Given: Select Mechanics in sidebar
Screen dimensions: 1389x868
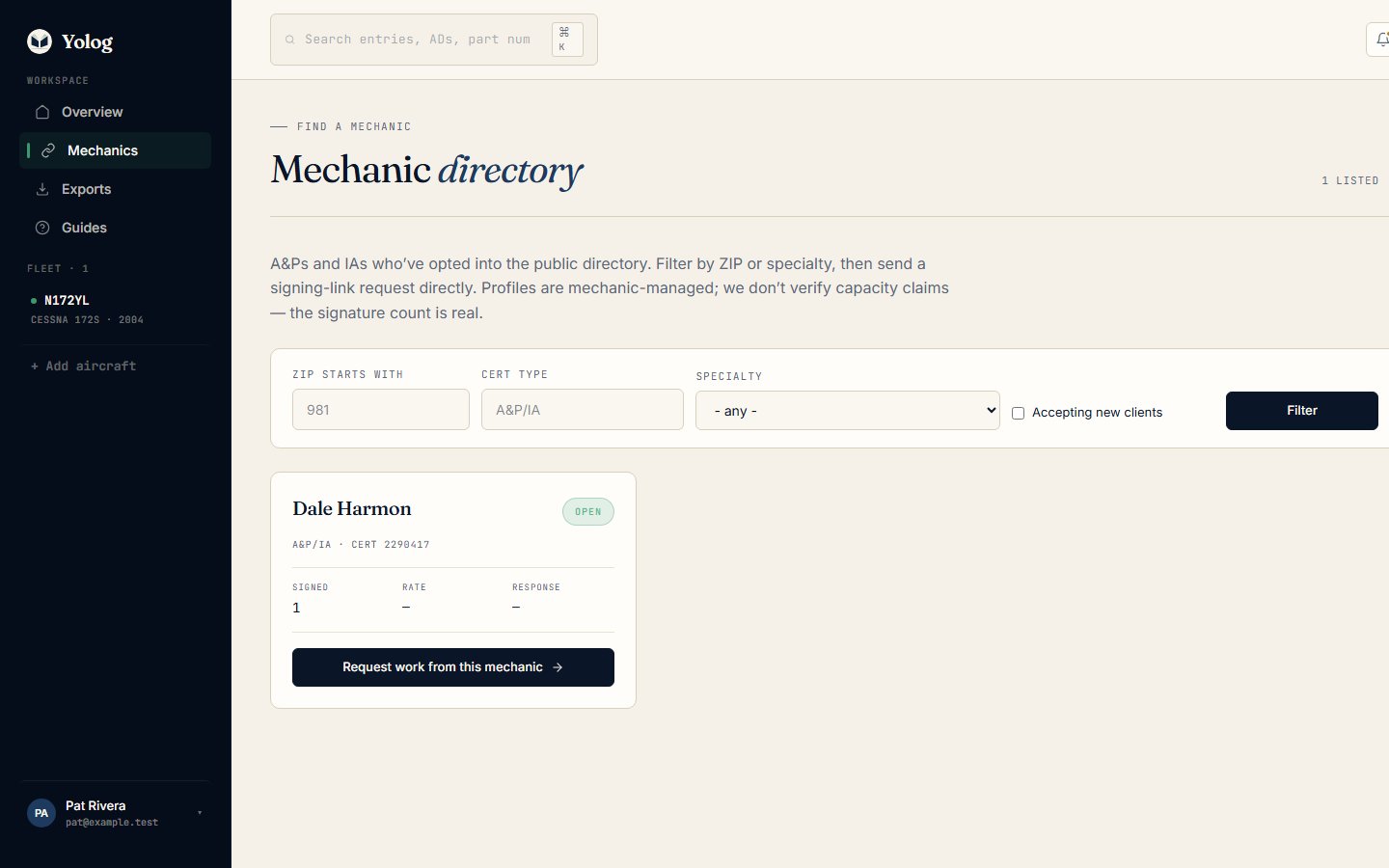Looking at the screenshot, I should coord(115,150).
